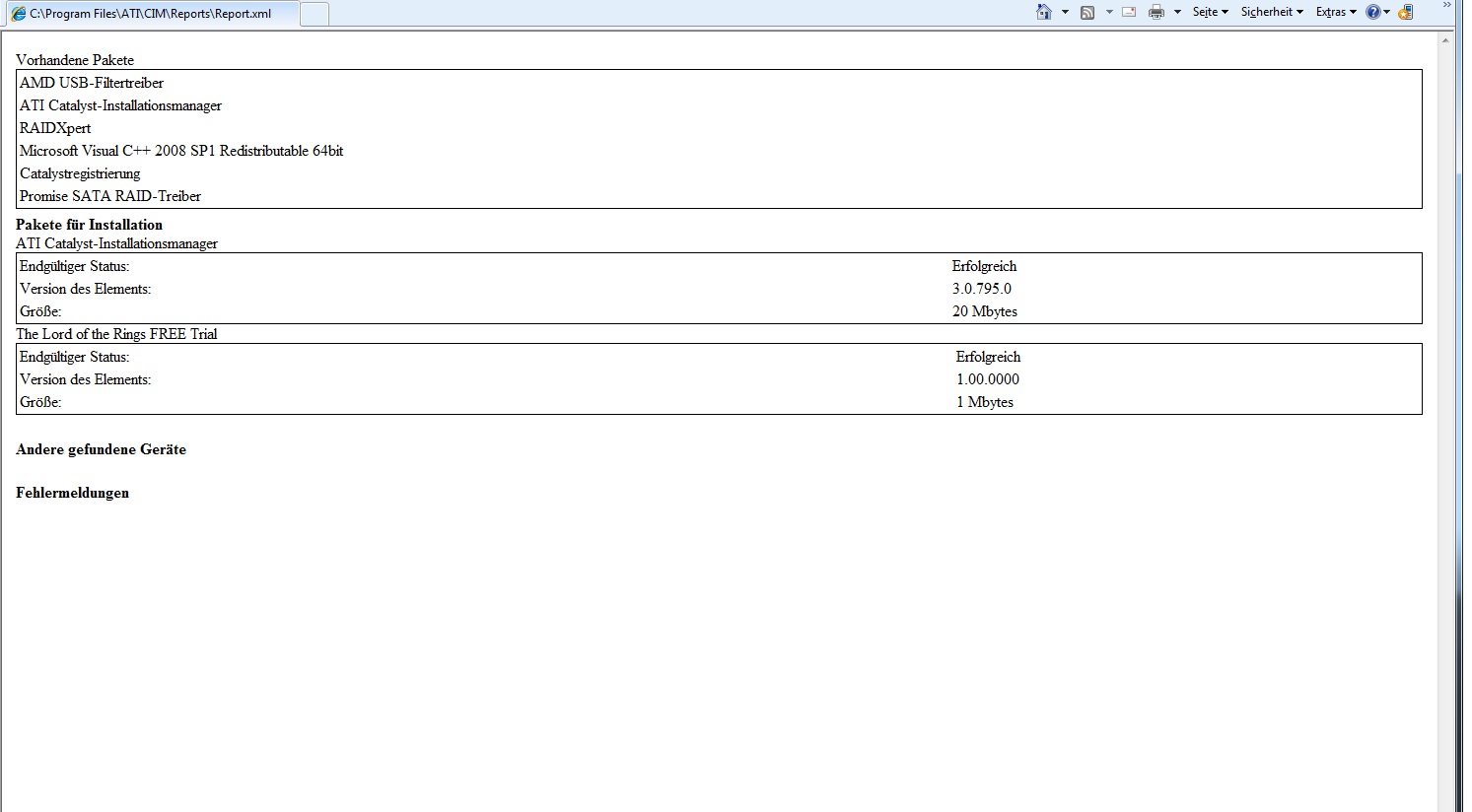Click version value '3.0.795.0'
1472x812 pixels.
click(982, 289)
